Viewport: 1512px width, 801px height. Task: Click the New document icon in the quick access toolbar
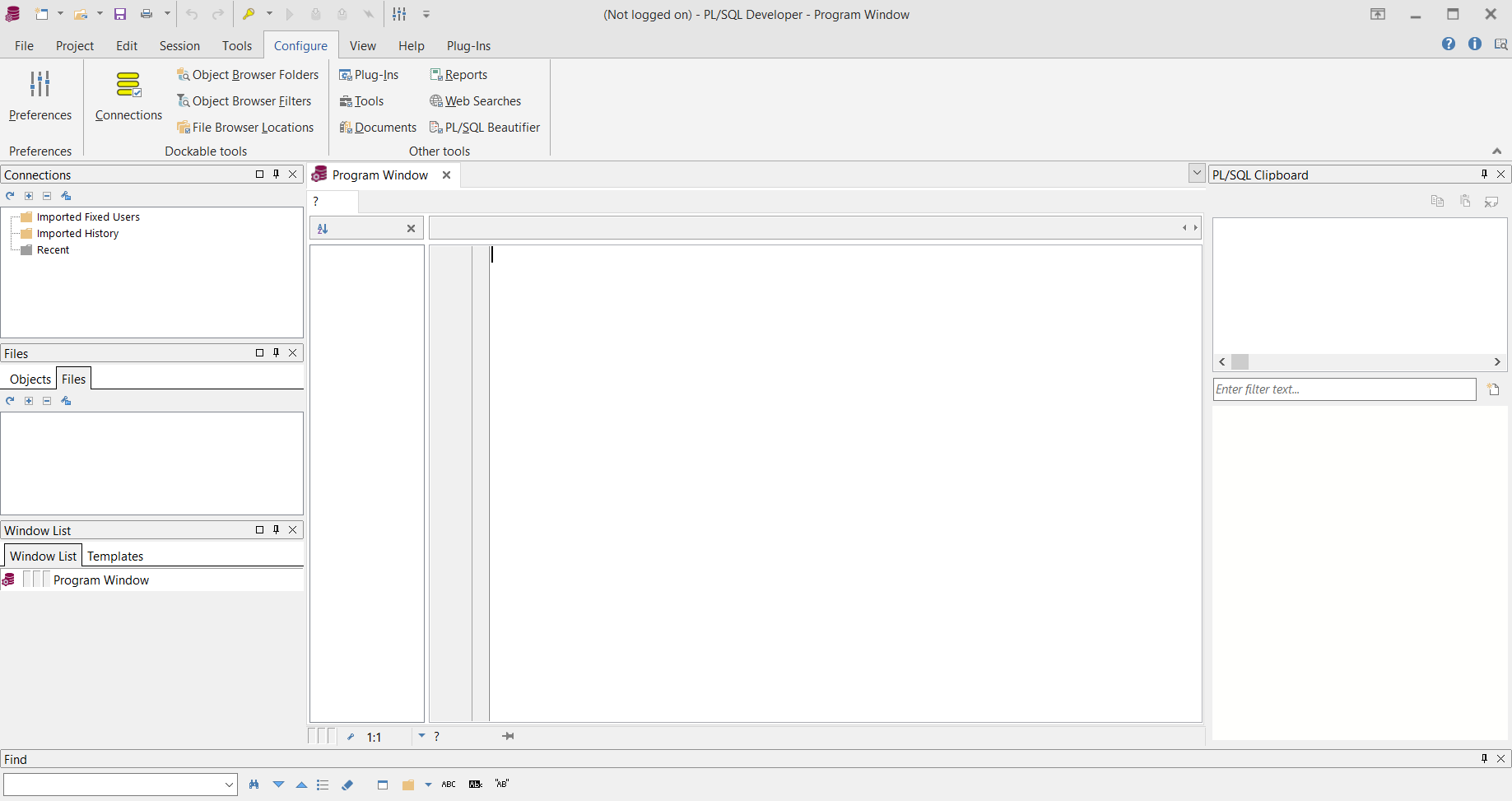(x=41, y=14)
